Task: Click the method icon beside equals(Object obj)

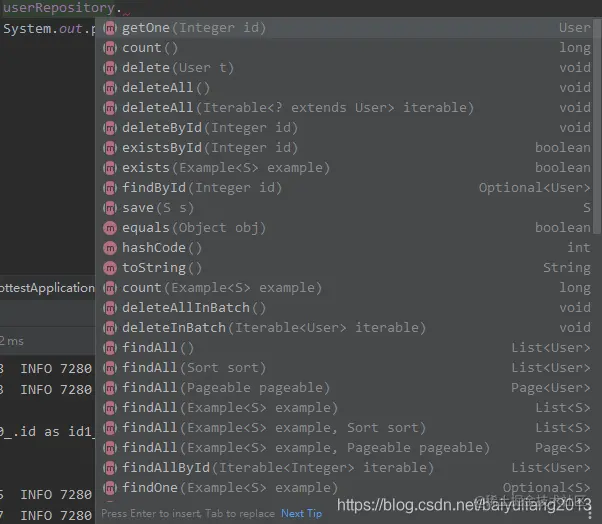Action: [x=110, y=228]
